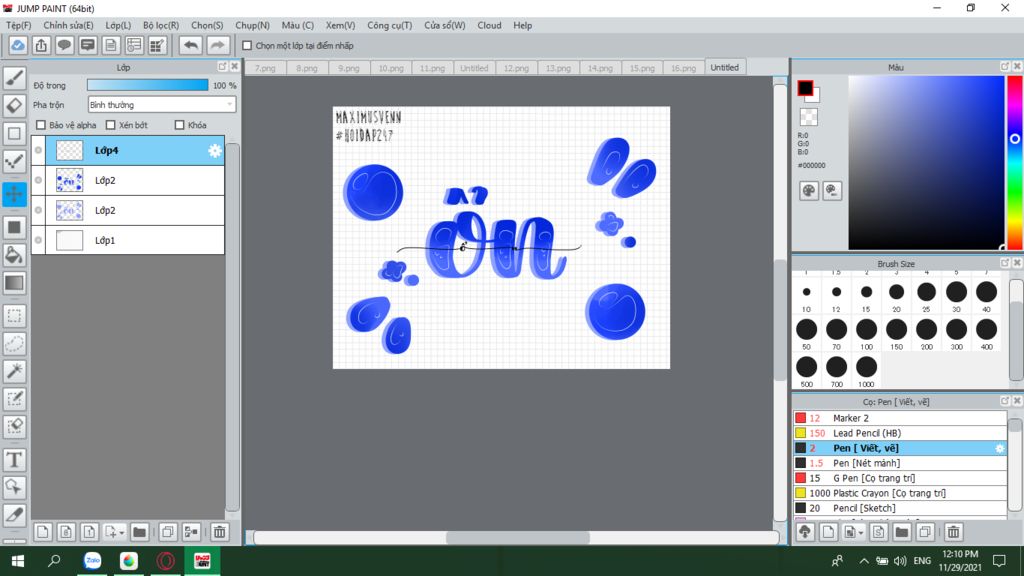Choose the Marker 2 brush
This screenshot has height=576, width=1024.
pyautogui.click(x=900, y=418)
